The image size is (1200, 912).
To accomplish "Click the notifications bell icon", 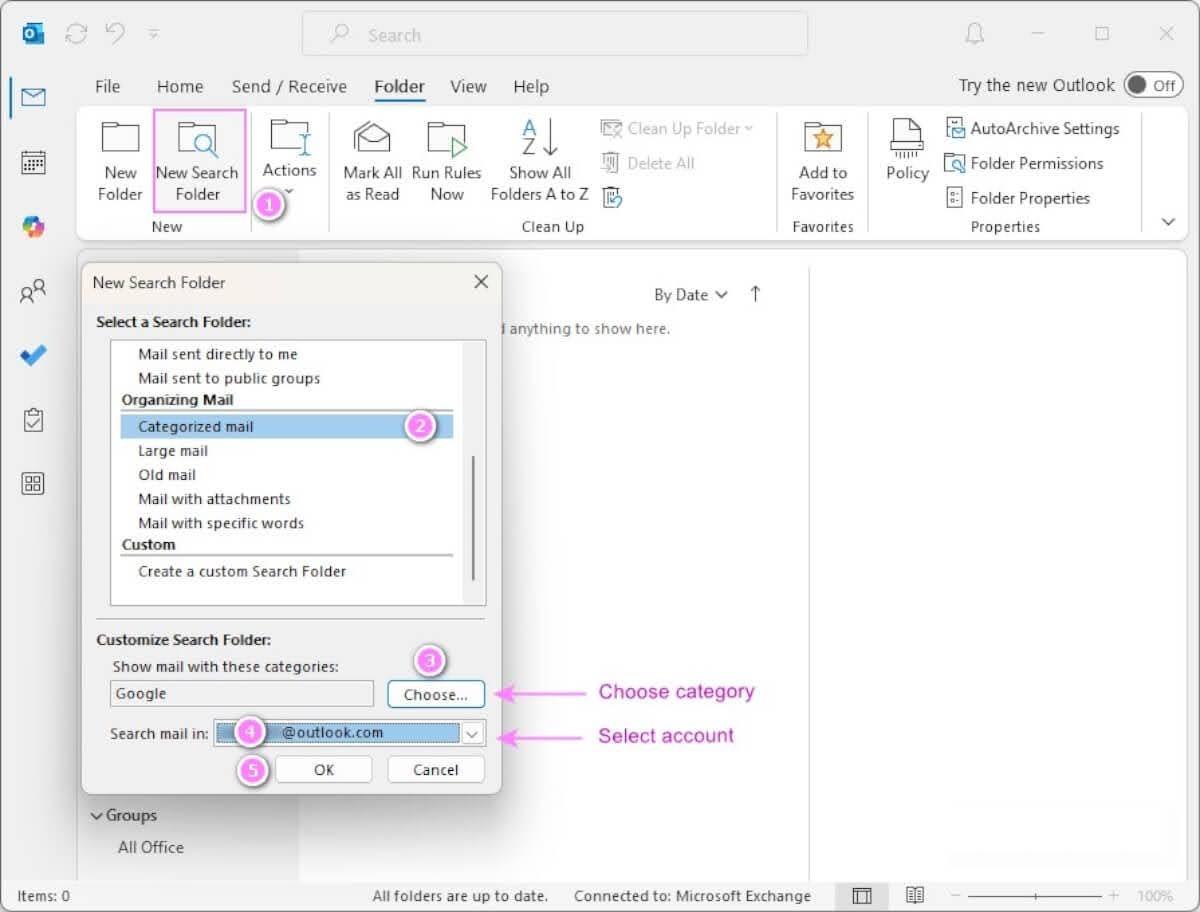I will point(974,34).
